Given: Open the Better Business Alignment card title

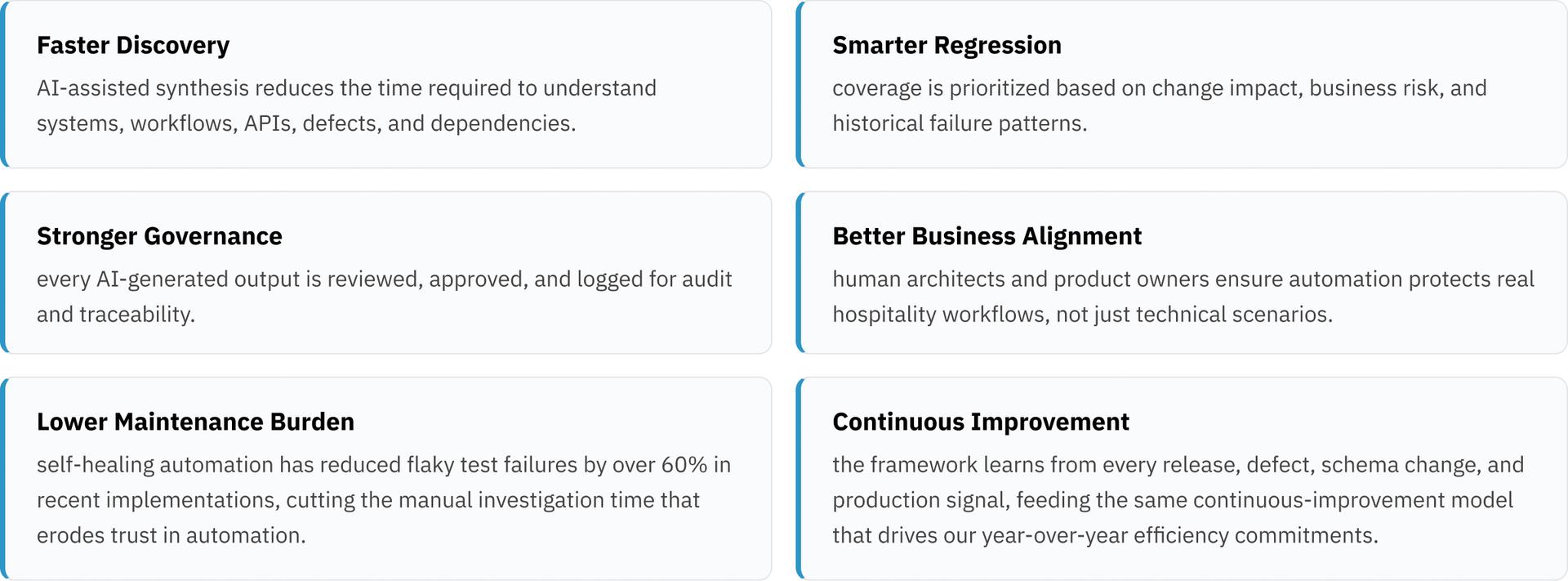Looking at the screenshot, I should [987, 236].
